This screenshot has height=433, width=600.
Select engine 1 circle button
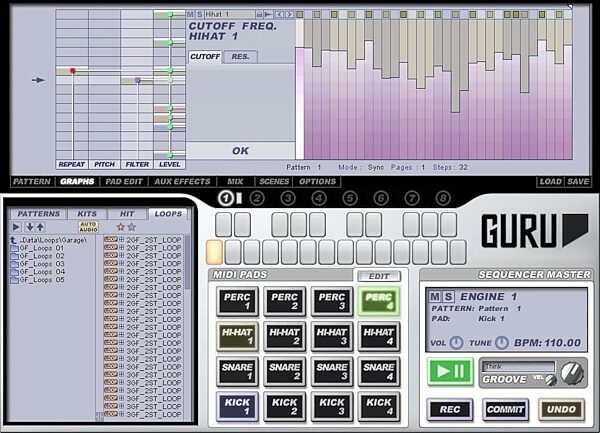[226, 198]
